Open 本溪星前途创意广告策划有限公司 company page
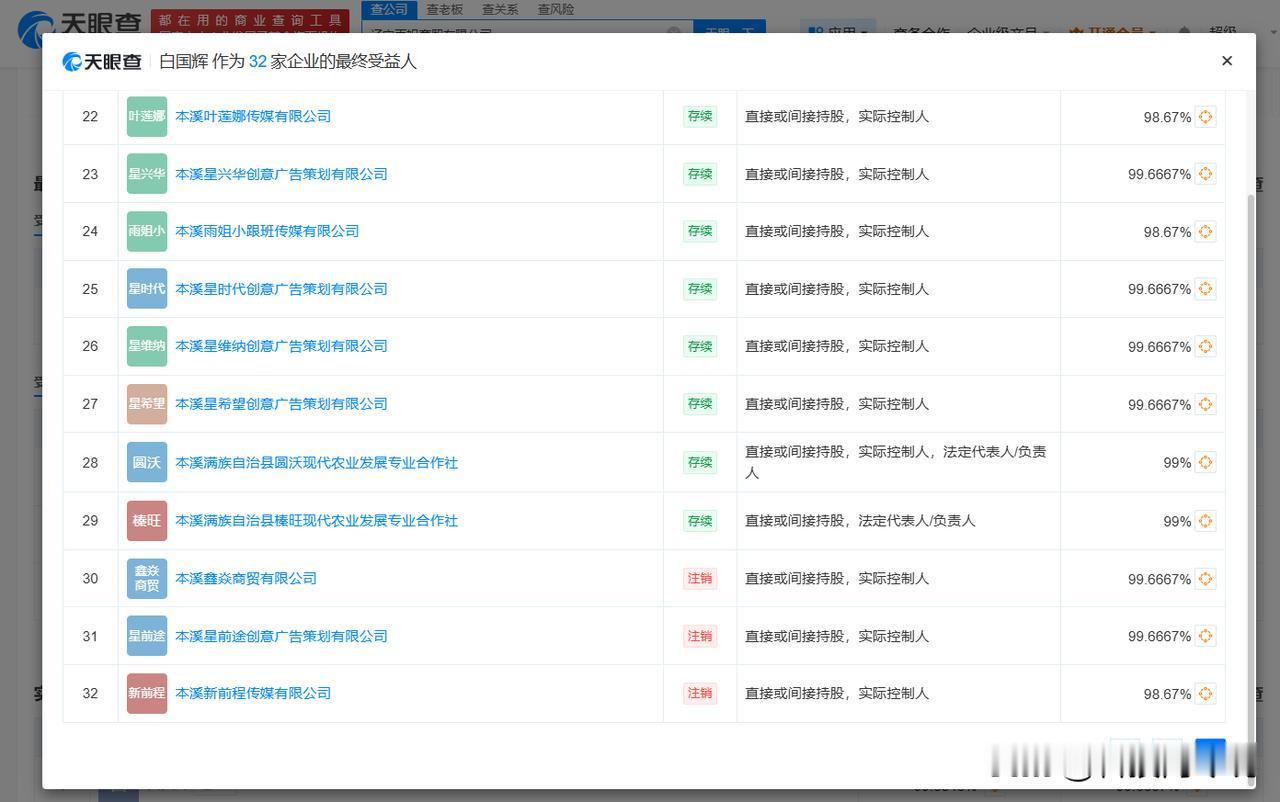1280x802 pixels. point(281,636)
